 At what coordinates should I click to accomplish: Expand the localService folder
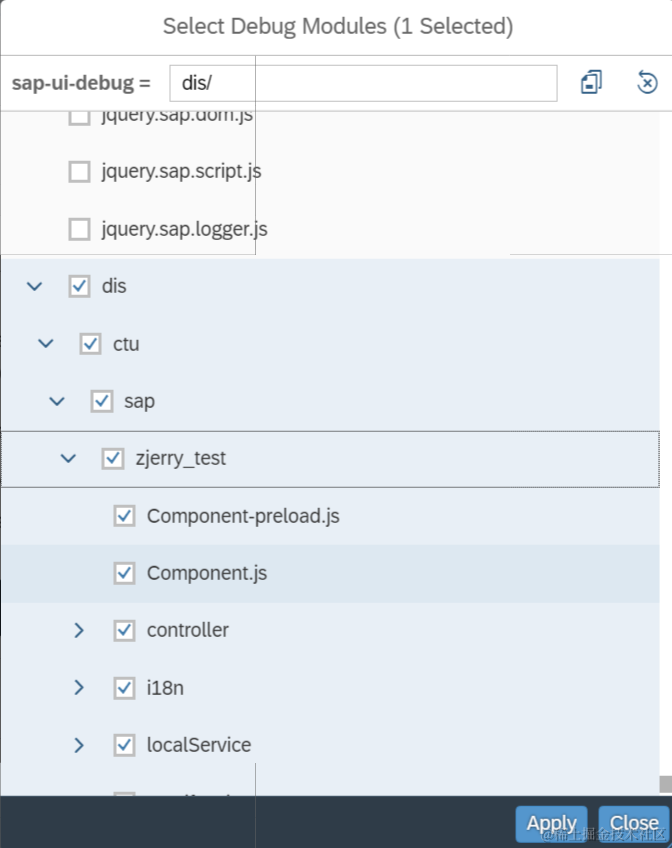click(x=79, y=745)
